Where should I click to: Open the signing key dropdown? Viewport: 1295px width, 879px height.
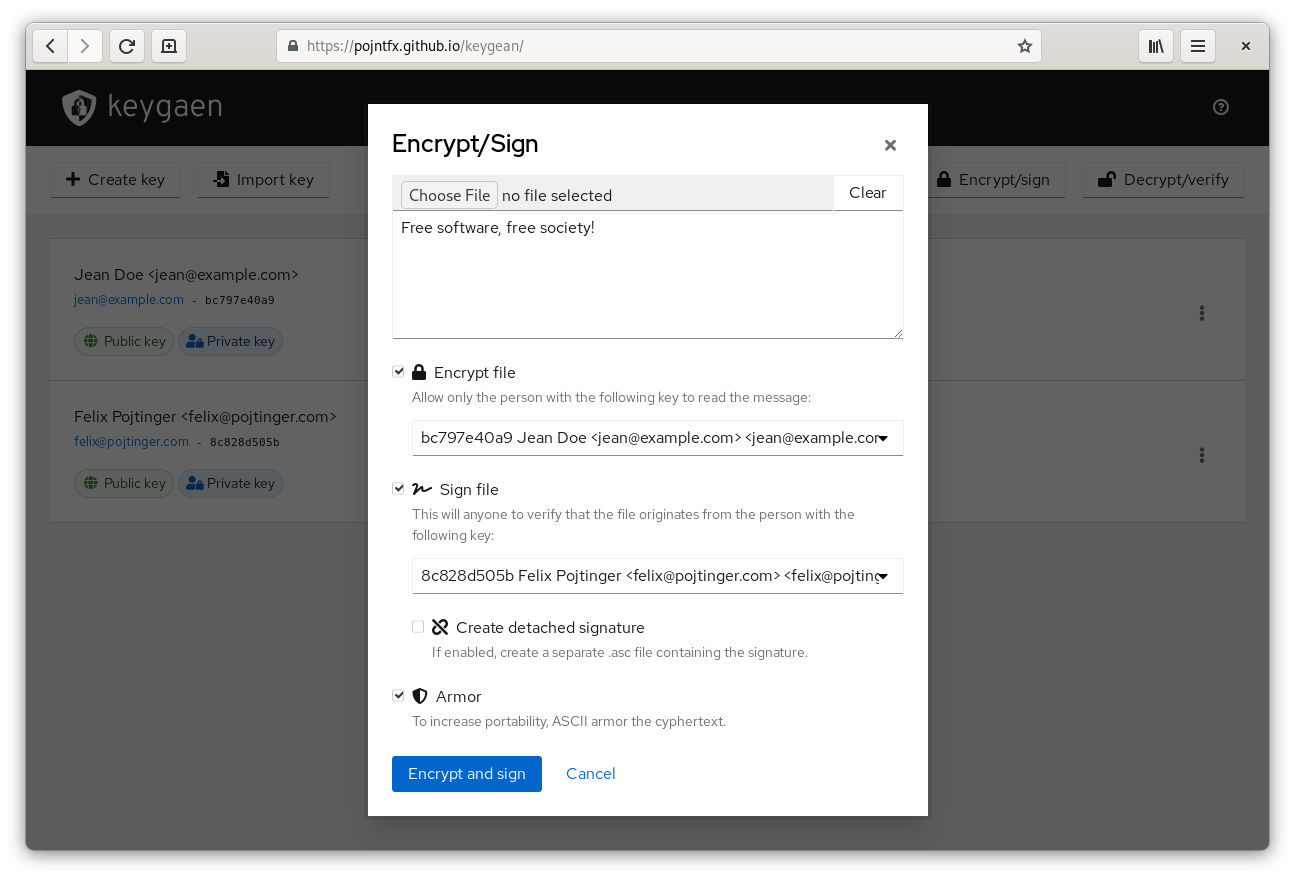click(657, 576)
